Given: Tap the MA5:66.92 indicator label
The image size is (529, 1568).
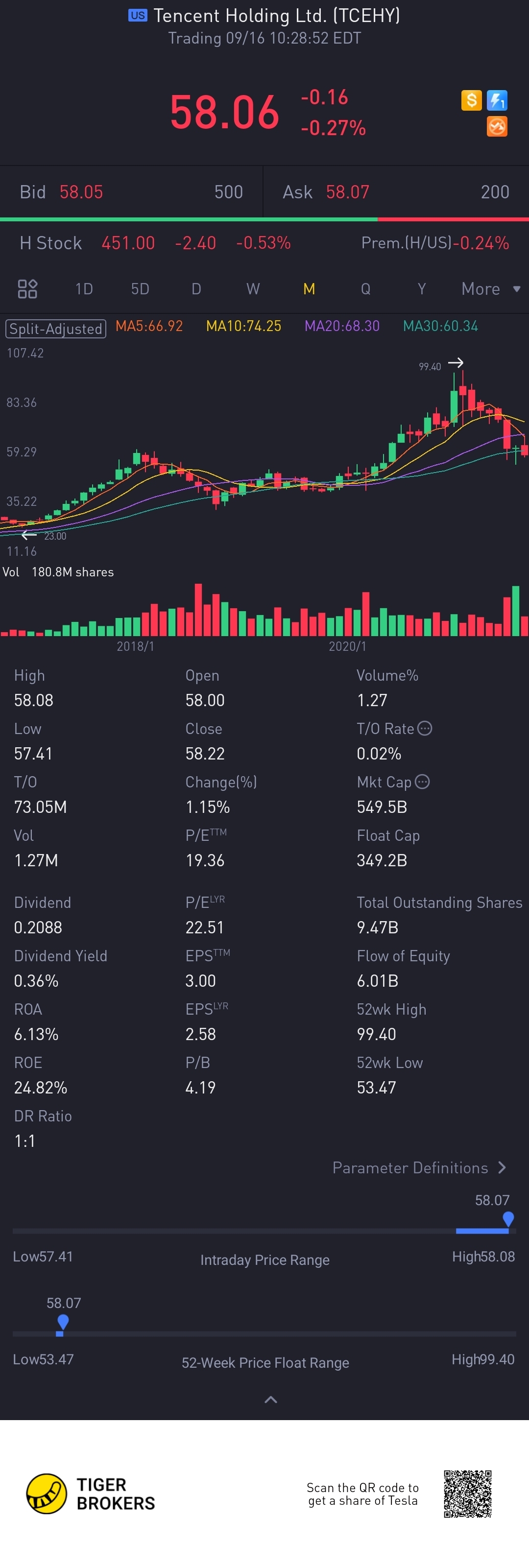Looking at the screenshot, I should pos(149,326).
